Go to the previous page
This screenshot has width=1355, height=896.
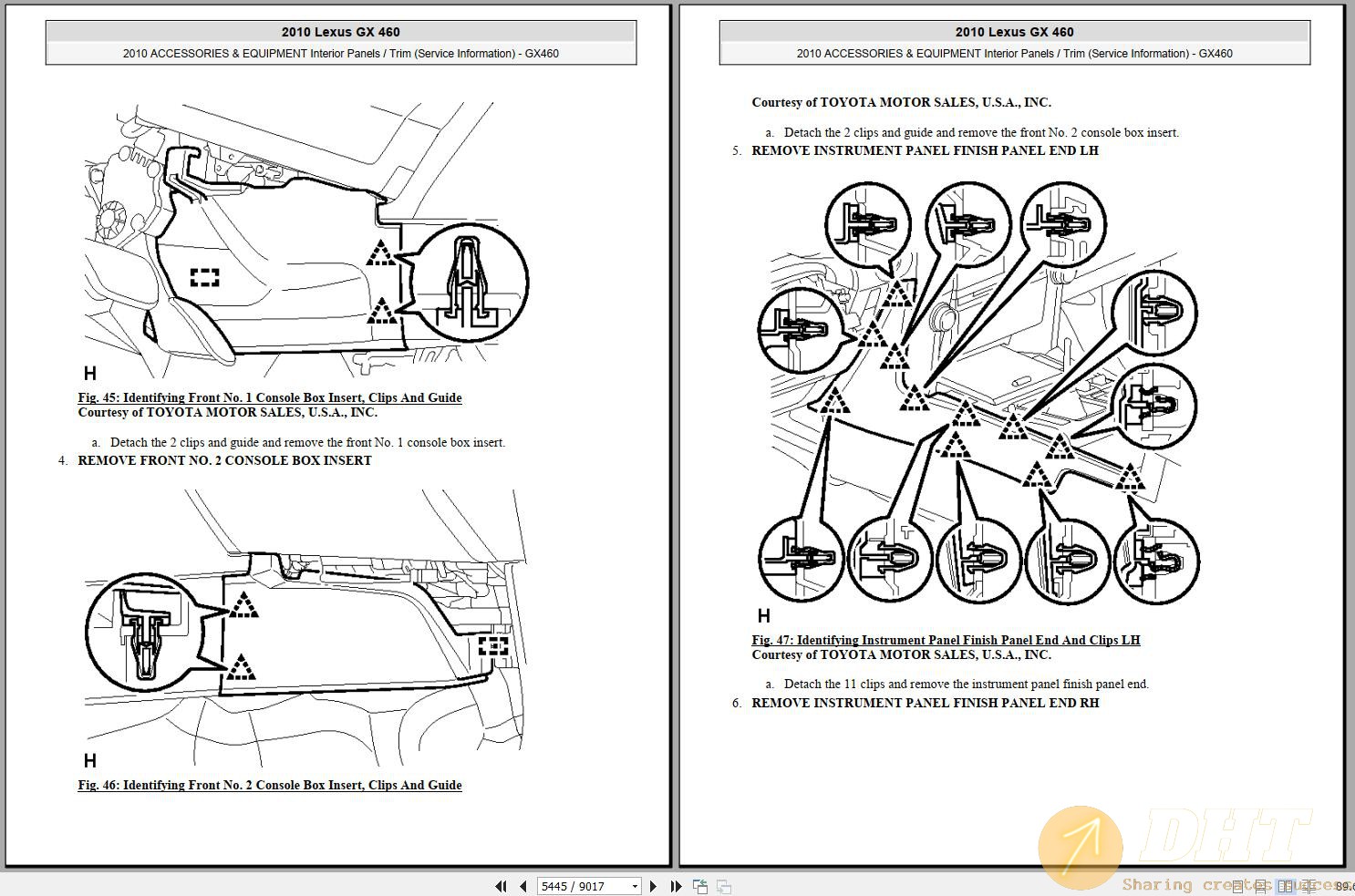tap(522, 886)
